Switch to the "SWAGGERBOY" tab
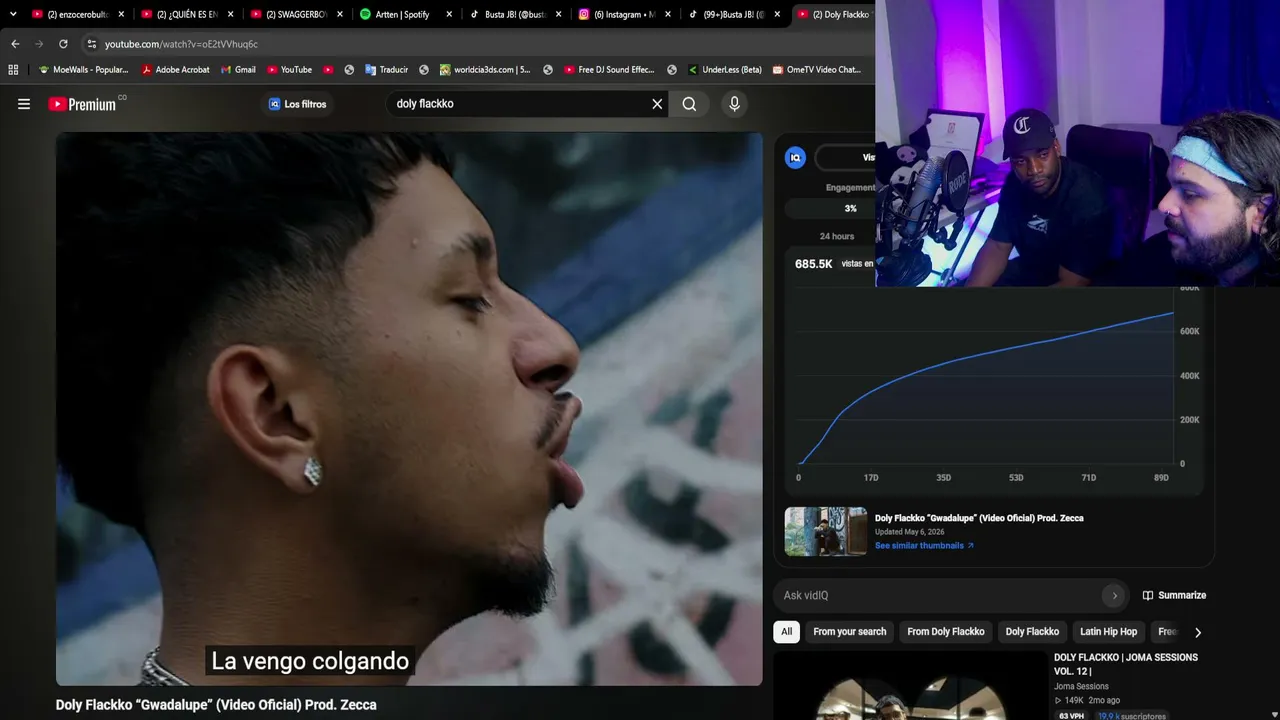Image resolution: width=1280 pixels, height=720 pixels. point(295,14)
